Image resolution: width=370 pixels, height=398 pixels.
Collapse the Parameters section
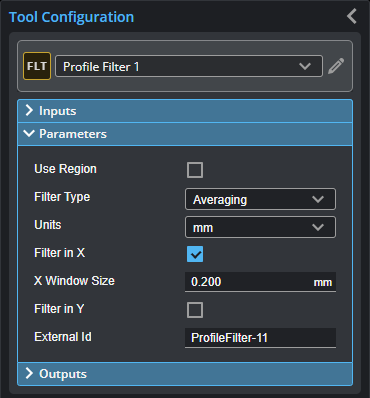185,134
